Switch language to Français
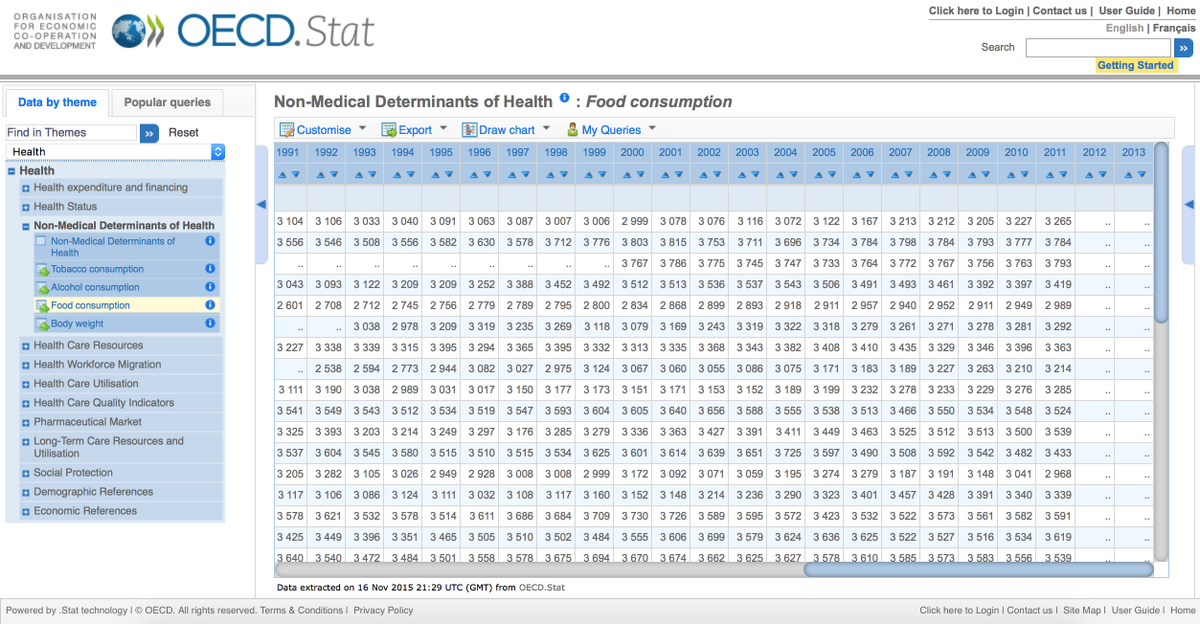 point(1174,28)
